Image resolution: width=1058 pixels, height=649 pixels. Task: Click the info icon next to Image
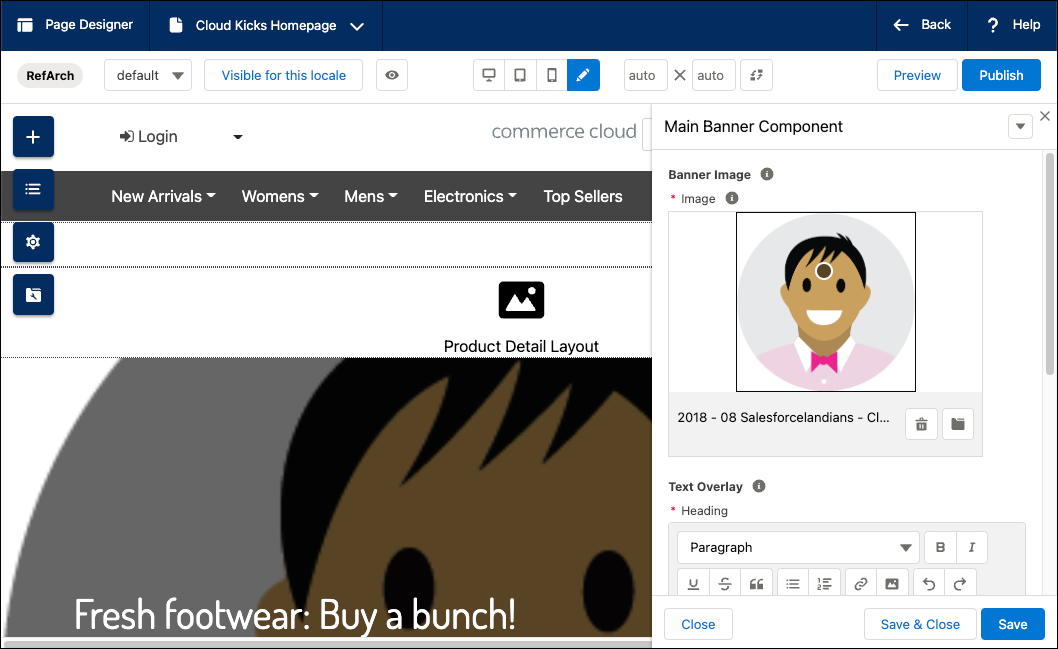pyautogui.click(x=731, y=198)
